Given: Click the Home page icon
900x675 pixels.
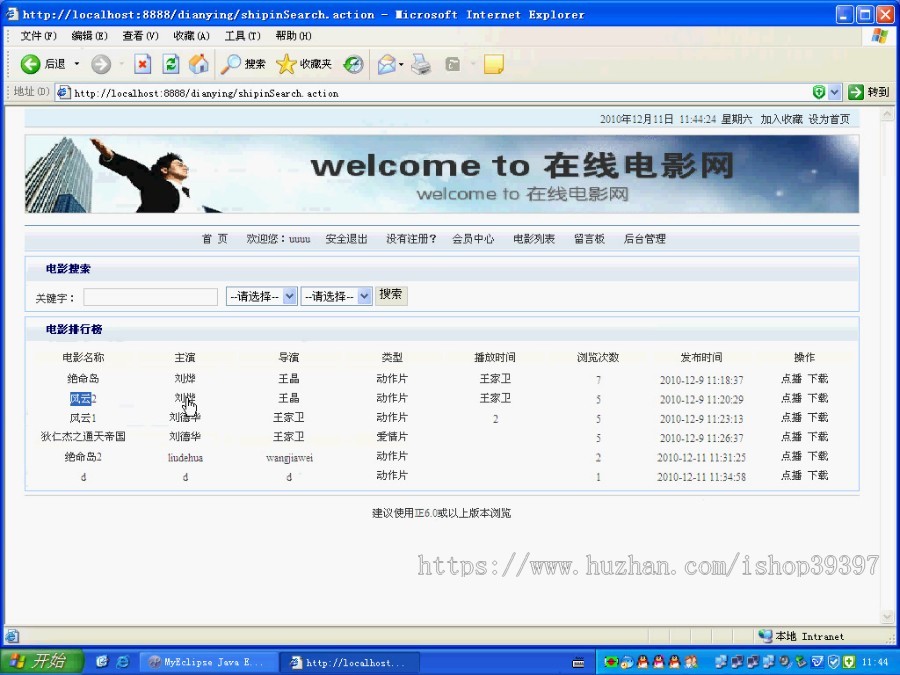Looking at the screenshot, I should (x=199, y=64).
